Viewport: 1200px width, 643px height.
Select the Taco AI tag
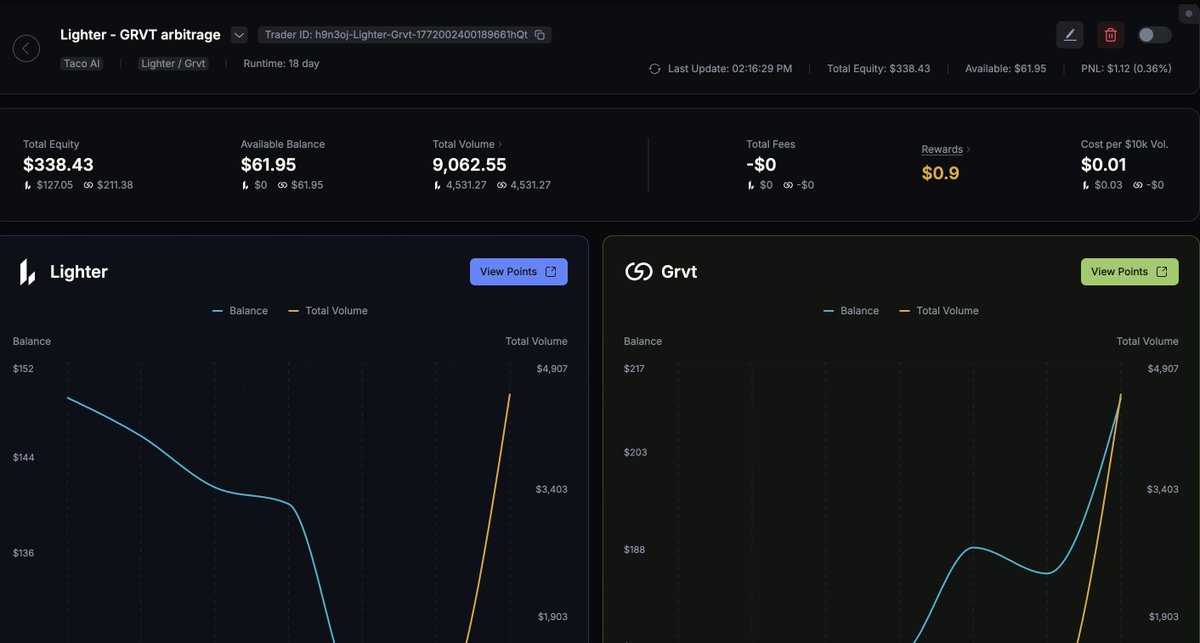(81, 63)
